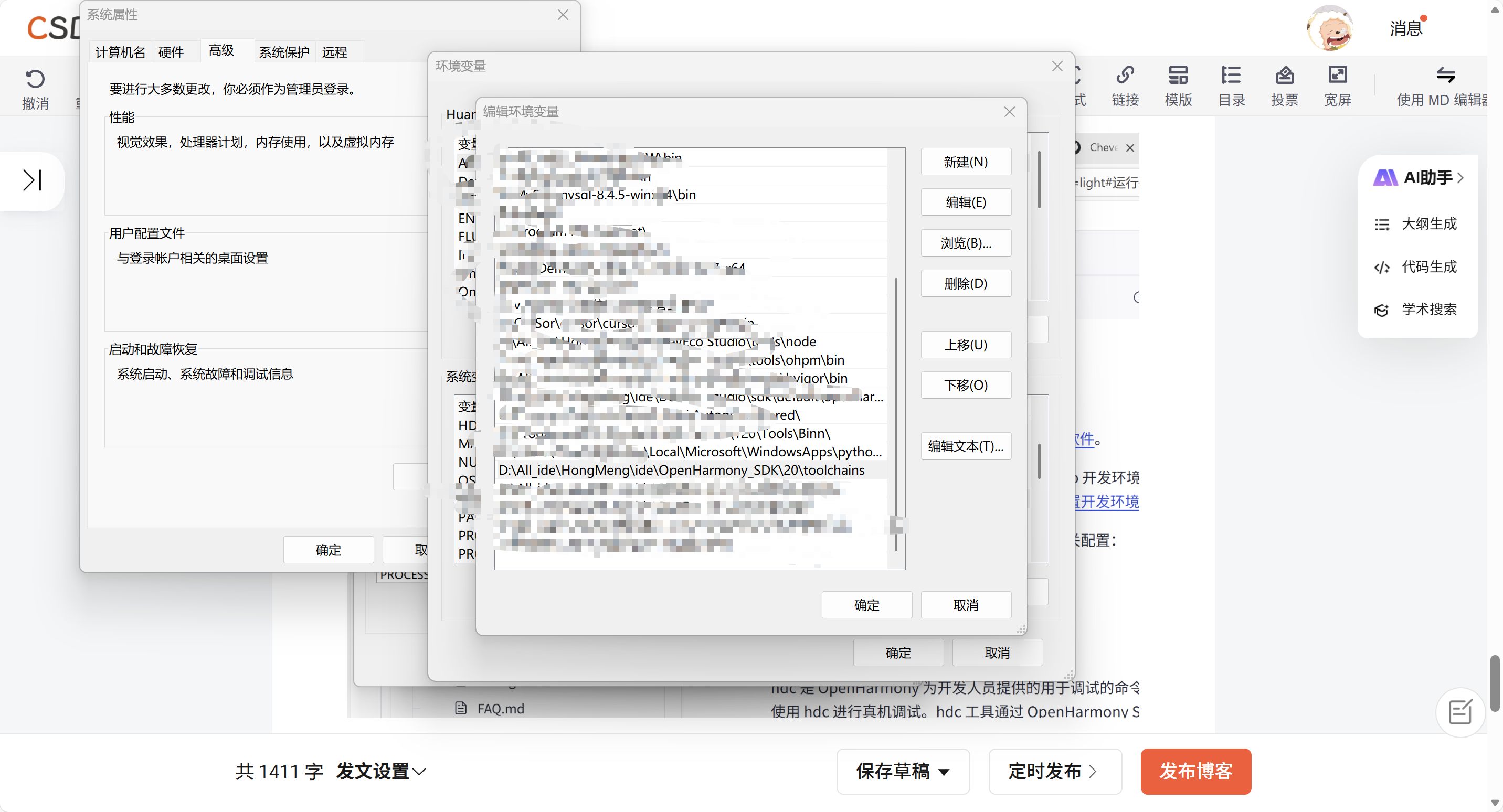Viewport: 1503px width, 812px height.
Task: Select the OpenHarmony_SDK toolchains path entry
Action: point(682,470)
